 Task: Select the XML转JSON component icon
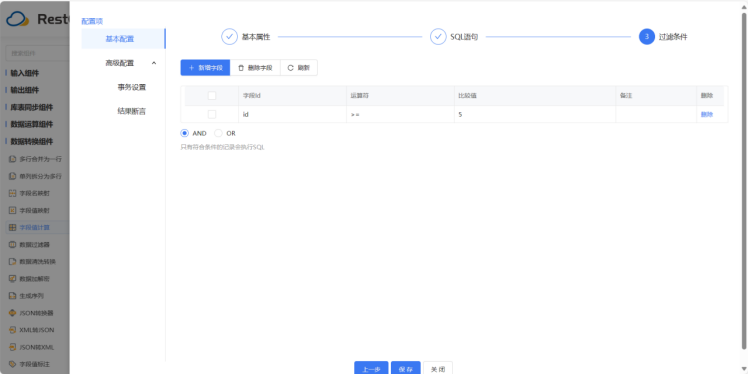[x=13, y=330]
